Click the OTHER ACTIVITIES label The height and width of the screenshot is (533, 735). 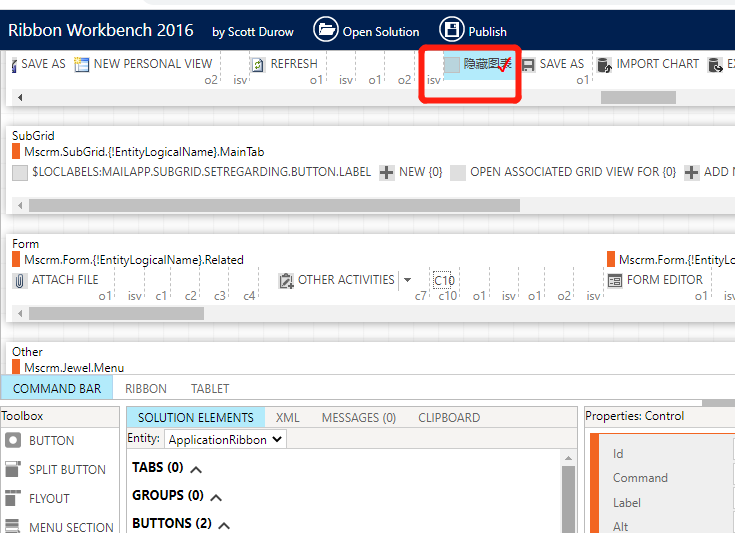point(346,280)
